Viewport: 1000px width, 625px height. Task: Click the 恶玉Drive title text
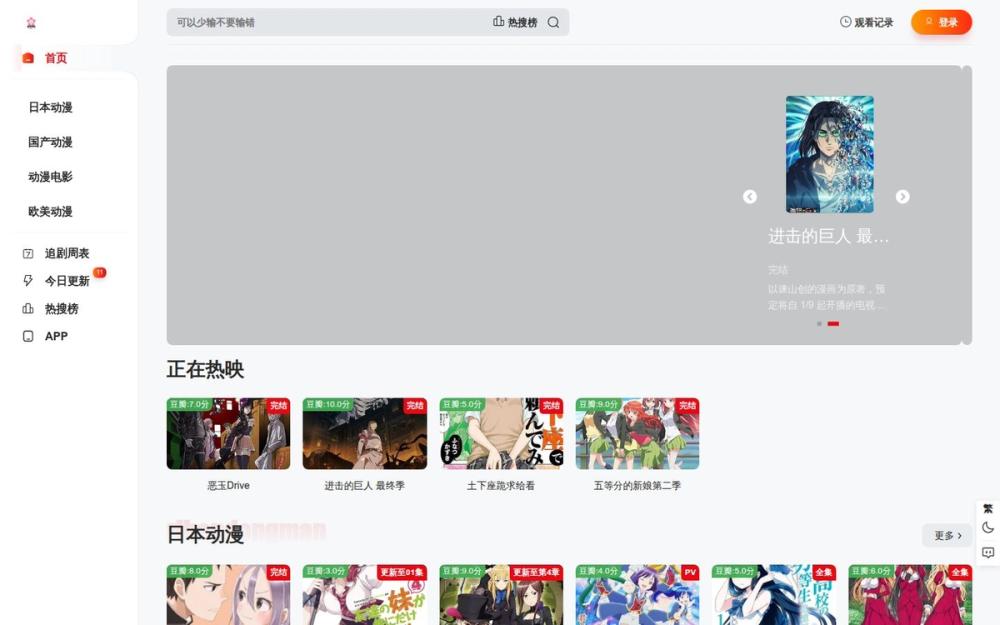click(x=228, y=485)
